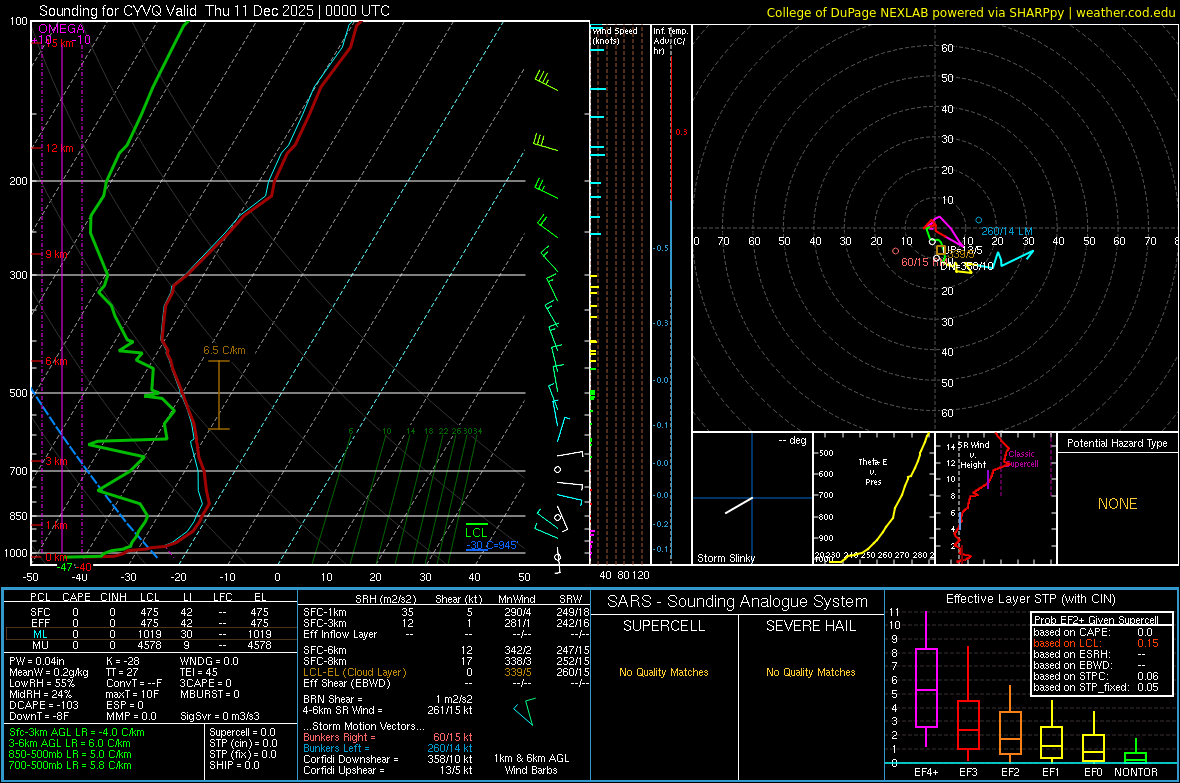Click the based on STPC probability row
This screenshot has width=1180, height=783.
(x=1096, y=676)
